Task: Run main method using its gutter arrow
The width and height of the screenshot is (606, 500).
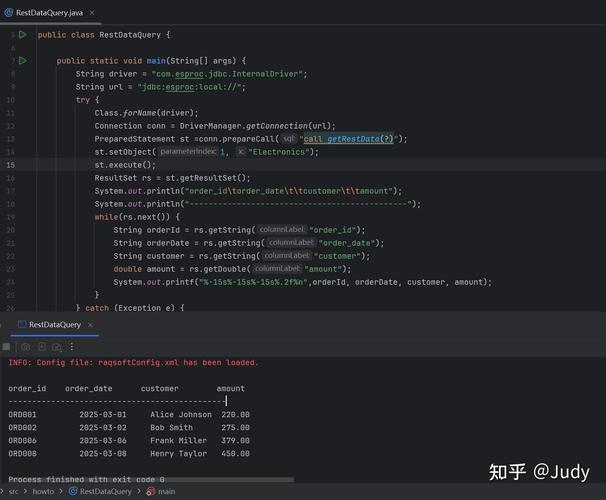Action: coord(23,61)
